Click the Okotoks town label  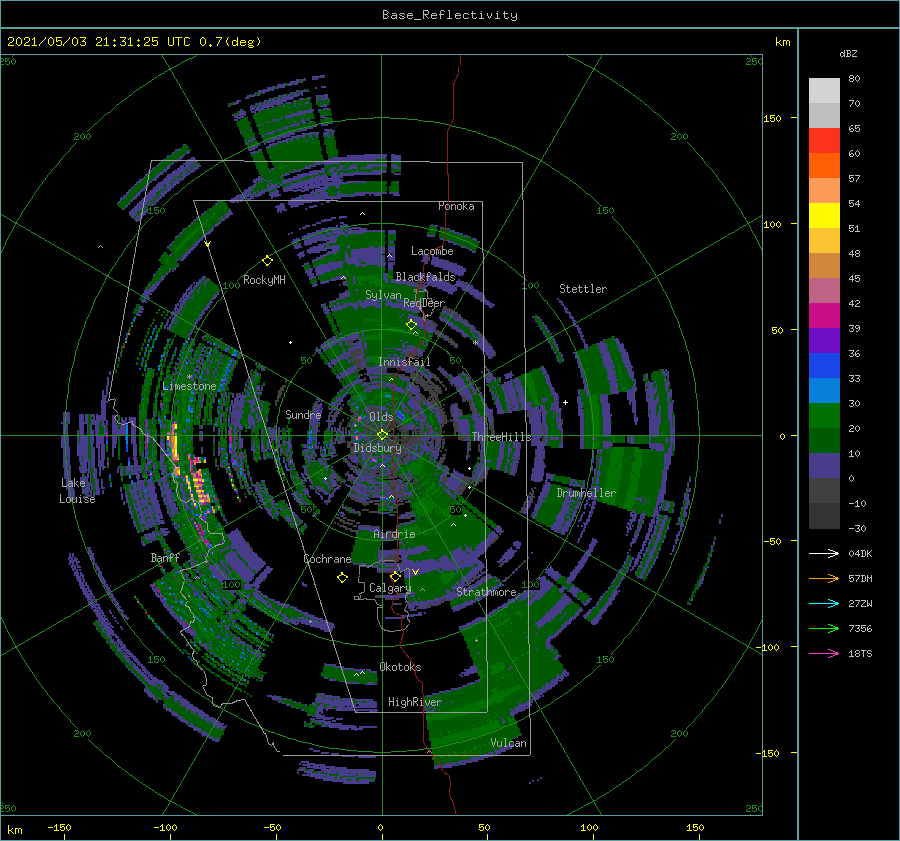pyautogui.click(x=400, y=667)
